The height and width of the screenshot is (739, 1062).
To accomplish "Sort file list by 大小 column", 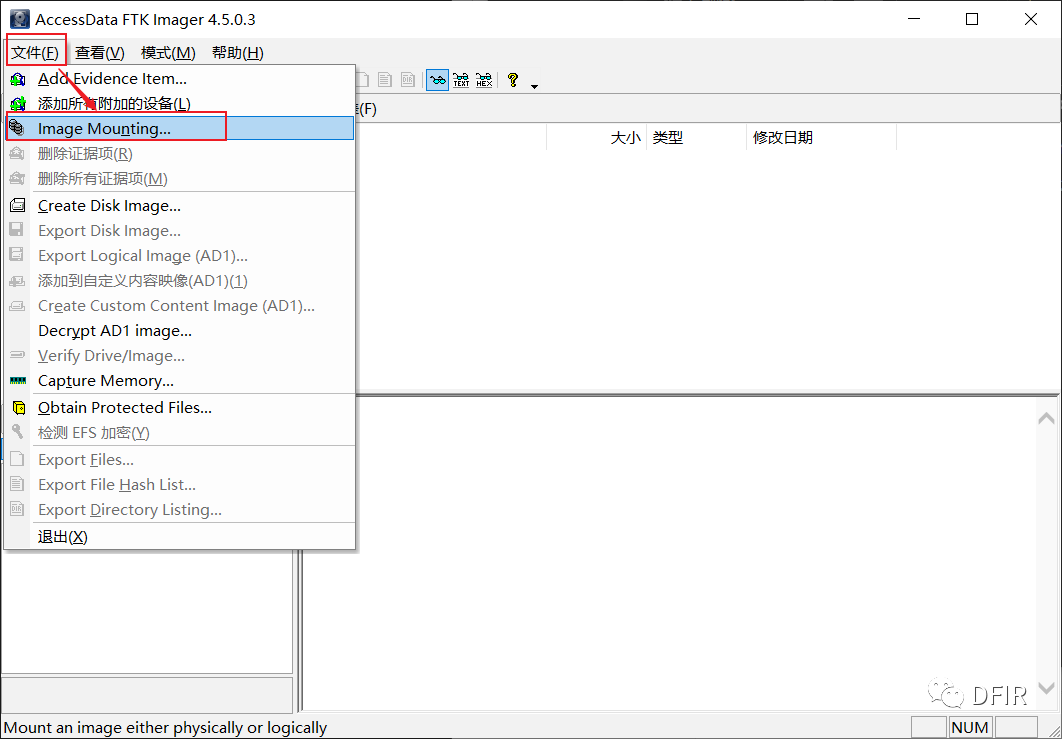I will 596,138.
